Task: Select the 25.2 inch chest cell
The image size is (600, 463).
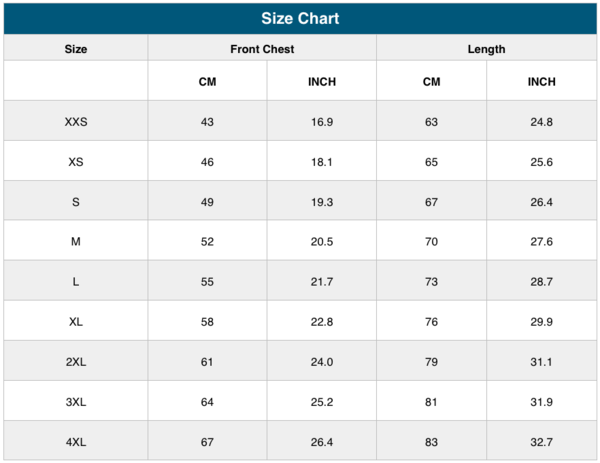Action: [322, 402]
